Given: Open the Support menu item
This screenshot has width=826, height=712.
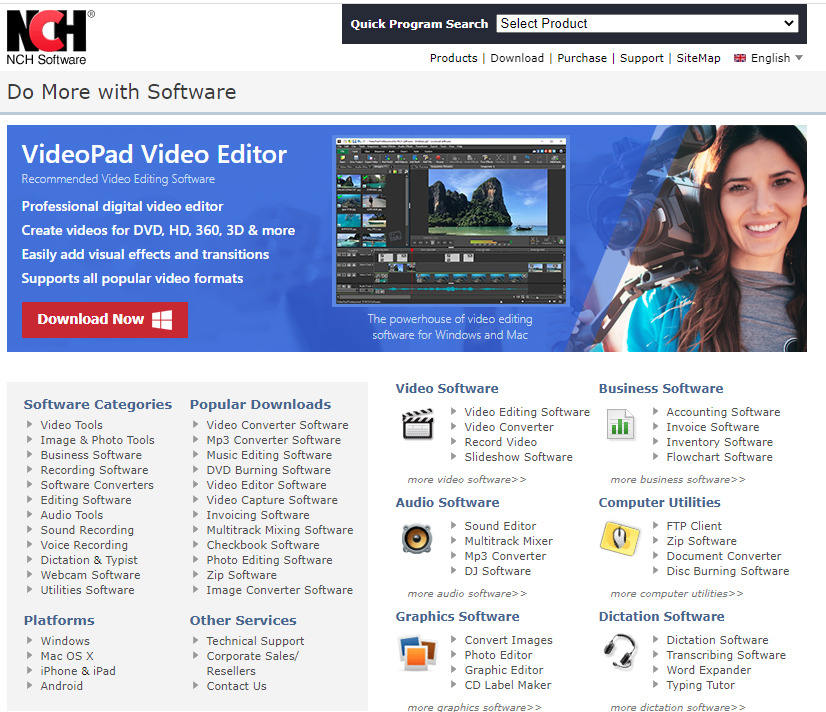Looking at the screenshot, I should click(641, 58).
